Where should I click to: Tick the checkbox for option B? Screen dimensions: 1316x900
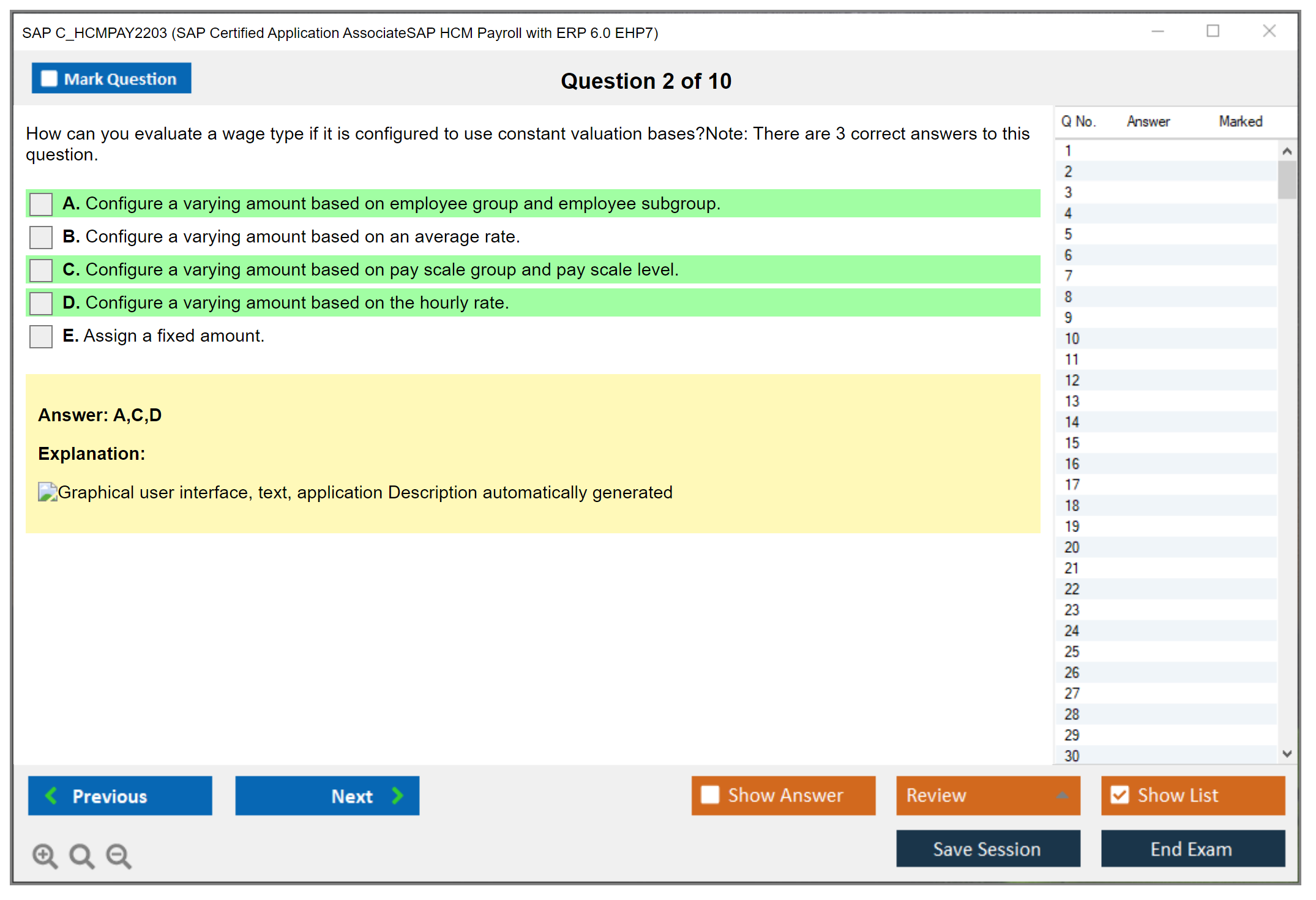coord(41,237)
